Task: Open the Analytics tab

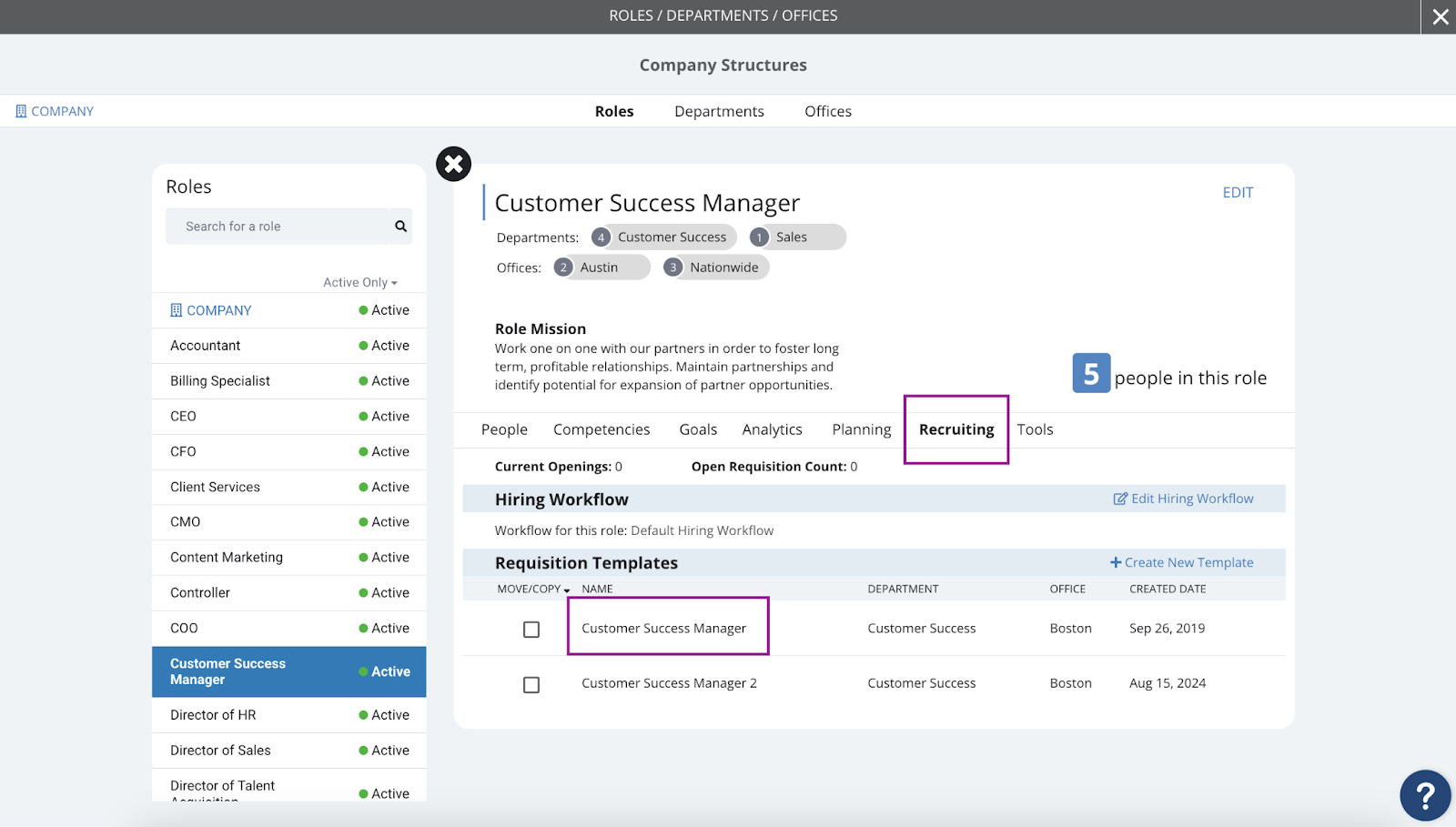Action: (772, 429)
